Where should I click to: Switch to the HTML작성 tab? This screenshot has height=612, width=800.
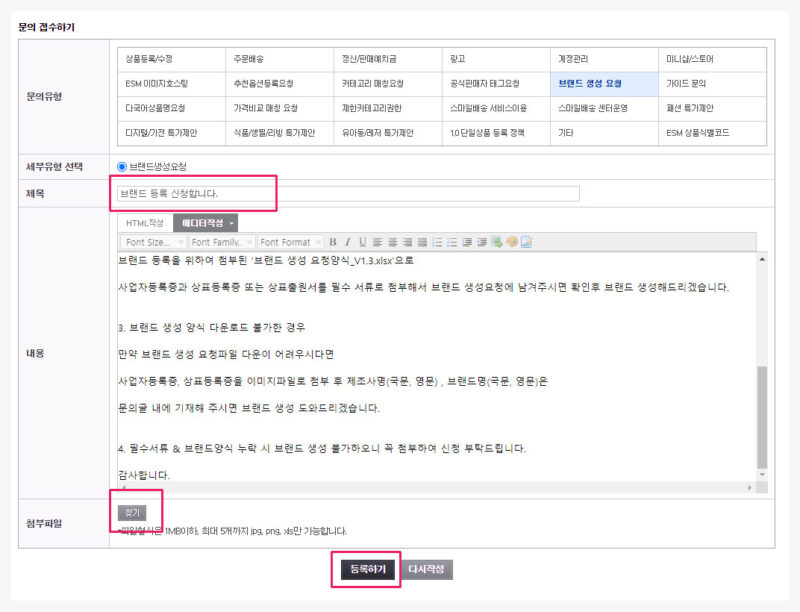tap(144, 223)
